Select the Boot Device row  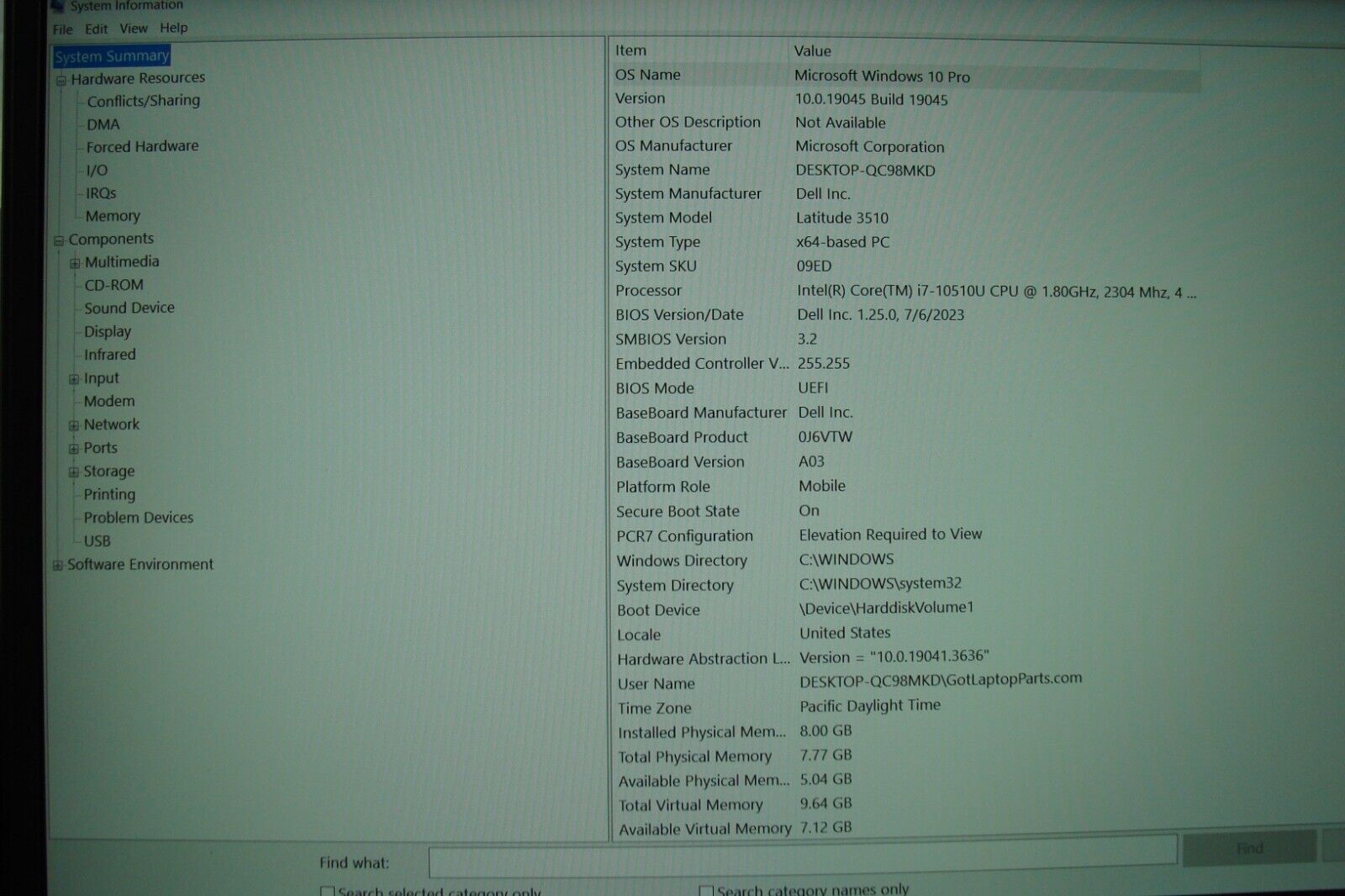905,609
